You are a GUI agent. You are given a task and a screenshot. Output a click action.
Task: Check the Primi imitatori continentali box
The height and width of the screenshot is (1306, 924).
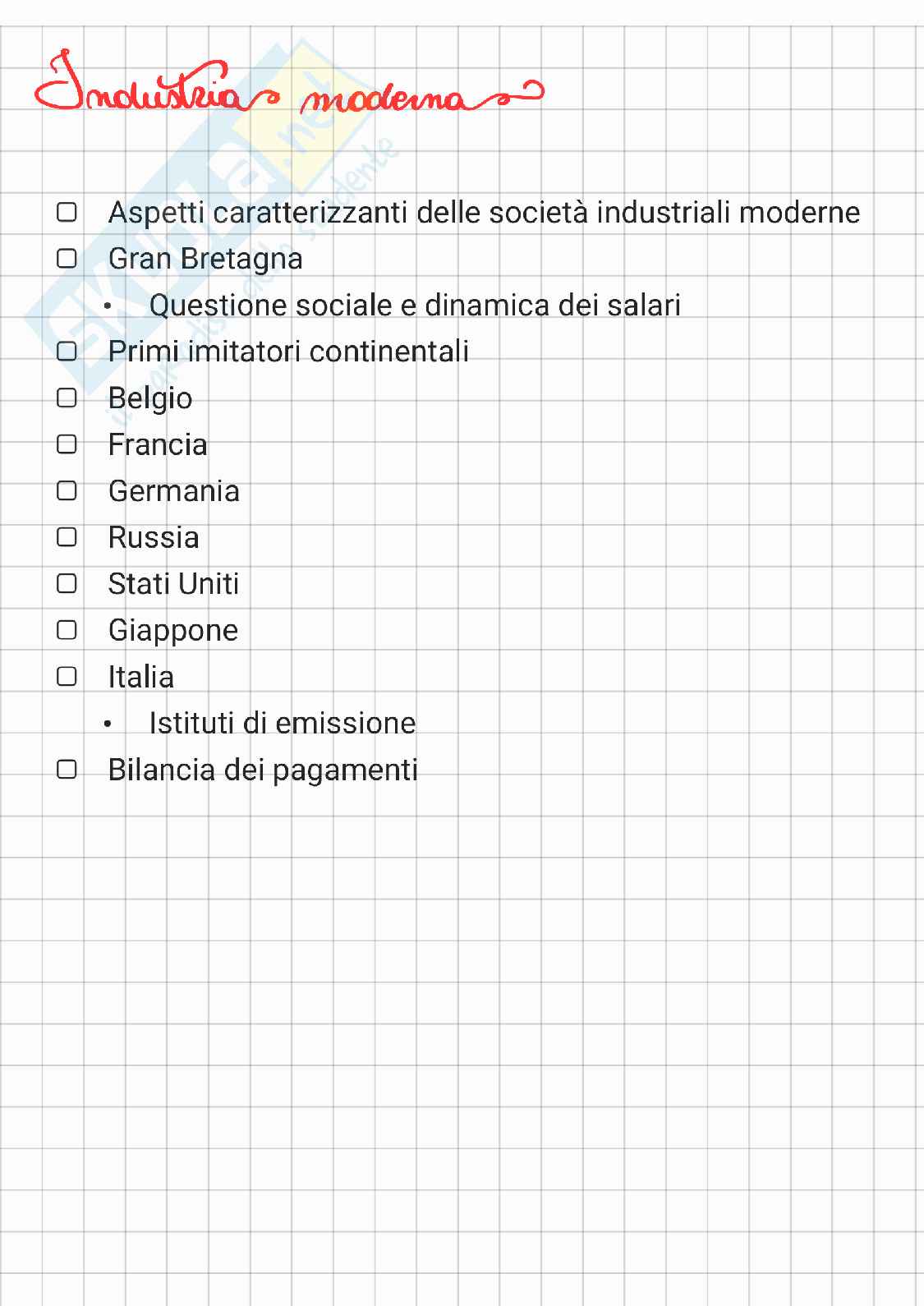67,352
